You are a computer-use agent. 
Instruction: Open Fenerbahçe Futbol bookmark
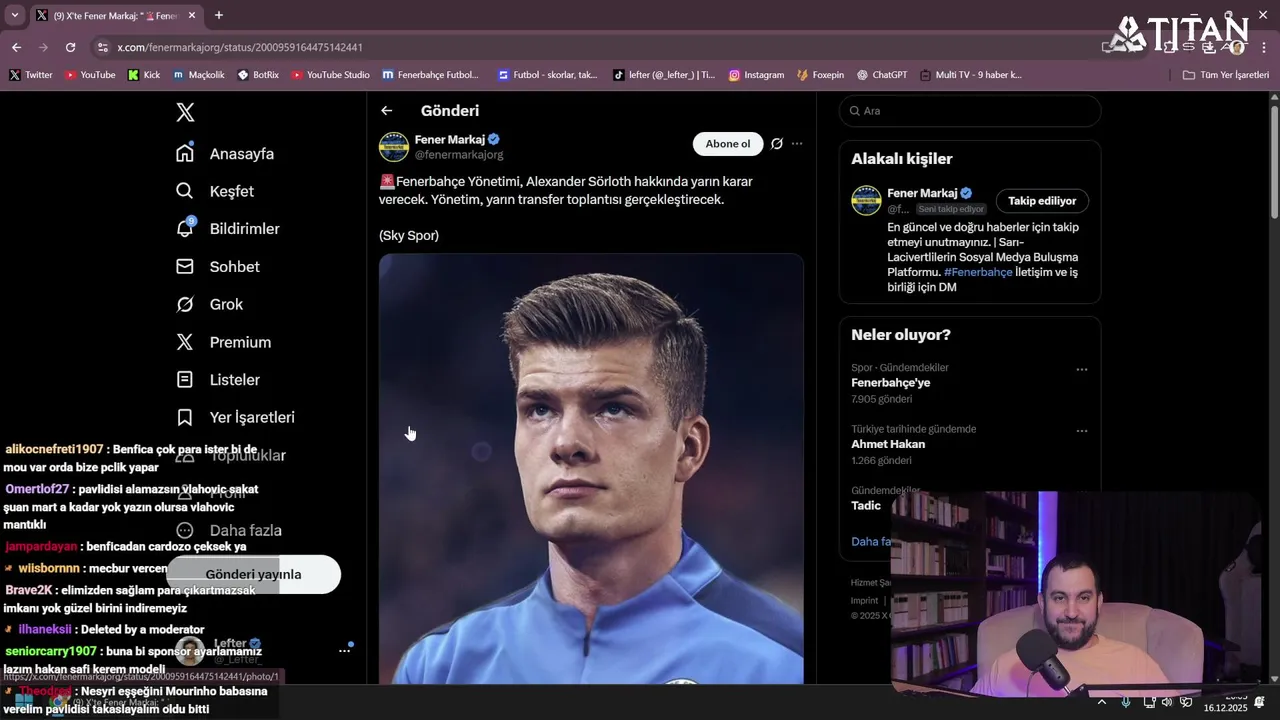click(430, 75)
